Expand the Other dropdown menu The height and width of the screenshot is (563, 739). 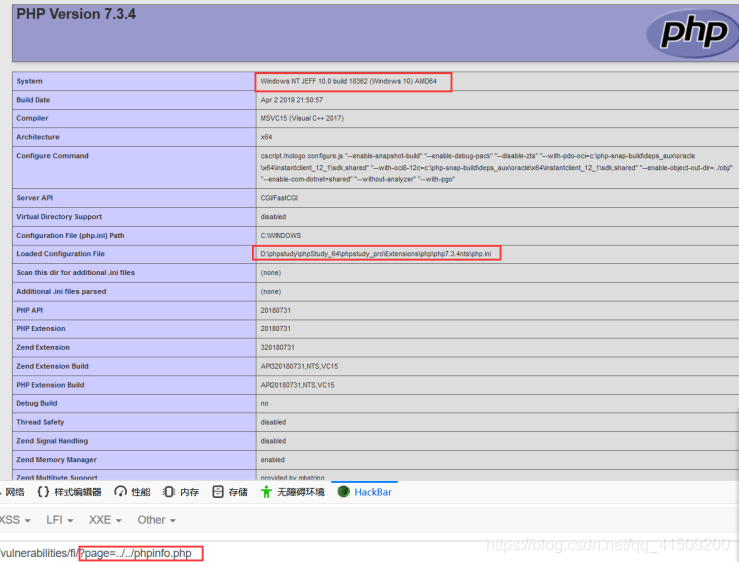click(156, 520)
